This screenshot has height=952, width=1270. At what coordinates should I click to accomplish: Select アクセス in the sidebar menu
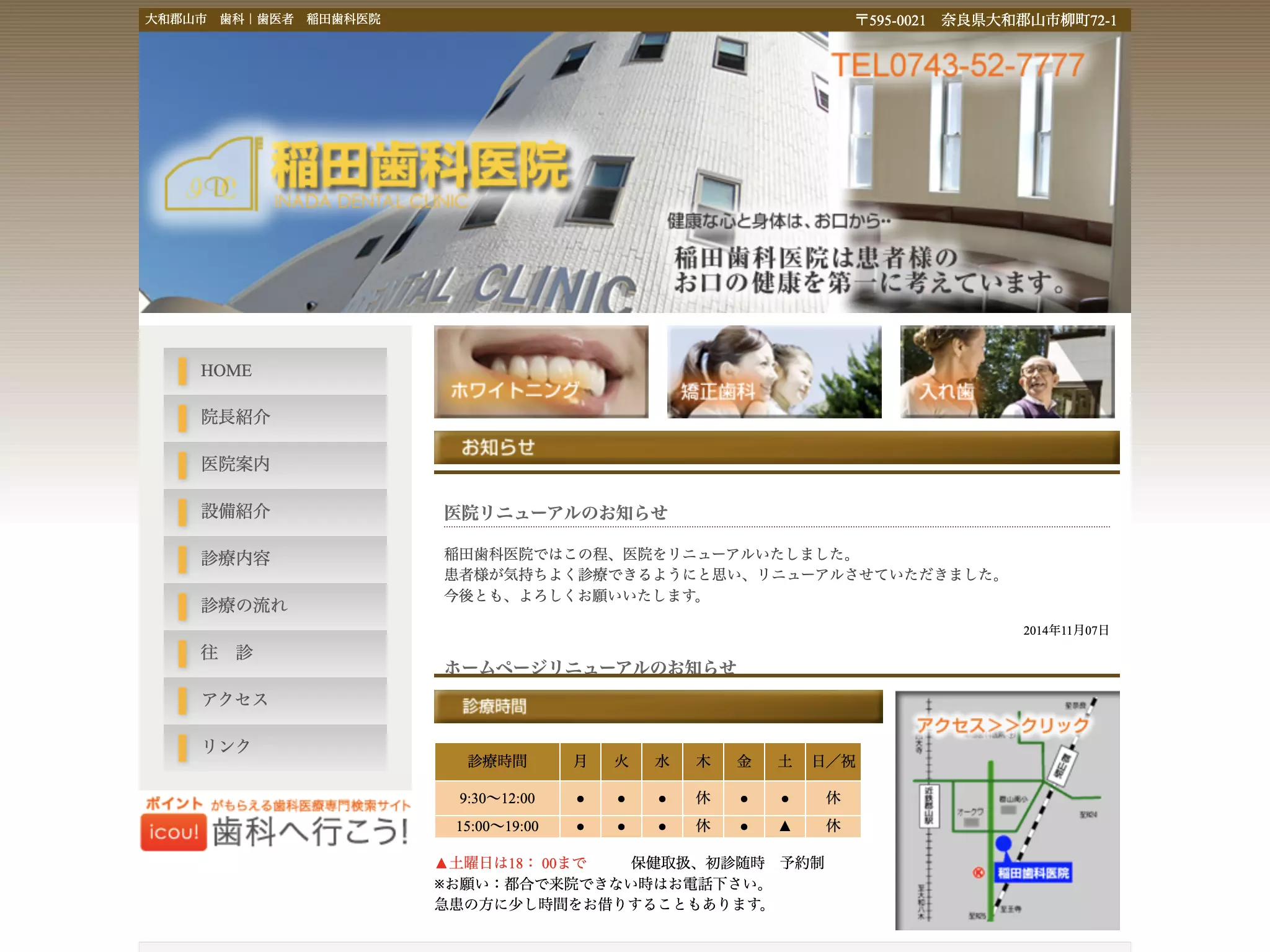coord(275,700)
